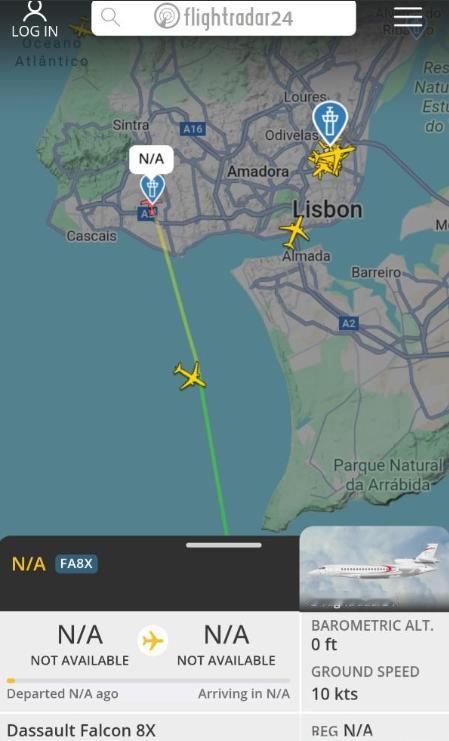
Task: Click the search magnifier icon
Action: (x=110, y=17)
